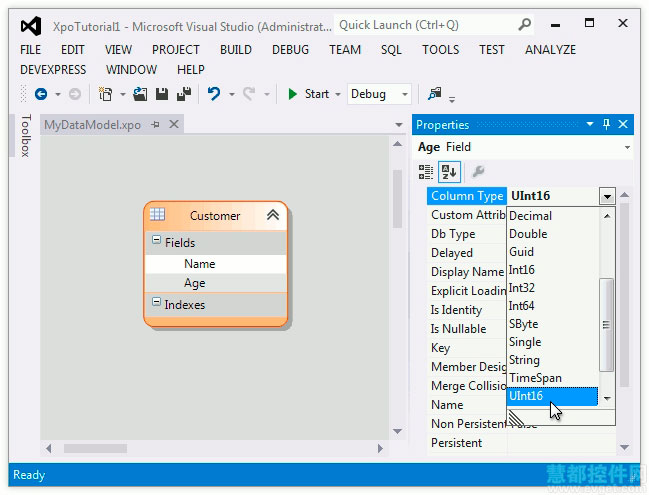Viewport: 649px width, 495px height.
Task: Click the Visual Studio logo icon
Action: (x=31, y=26)
